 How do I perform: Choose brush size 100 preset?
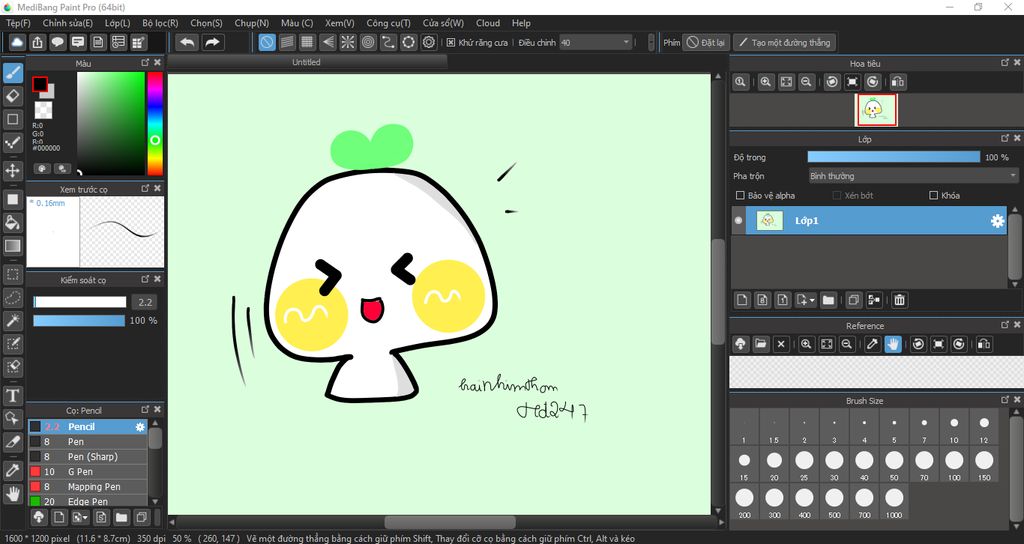(x=954, y=464)
